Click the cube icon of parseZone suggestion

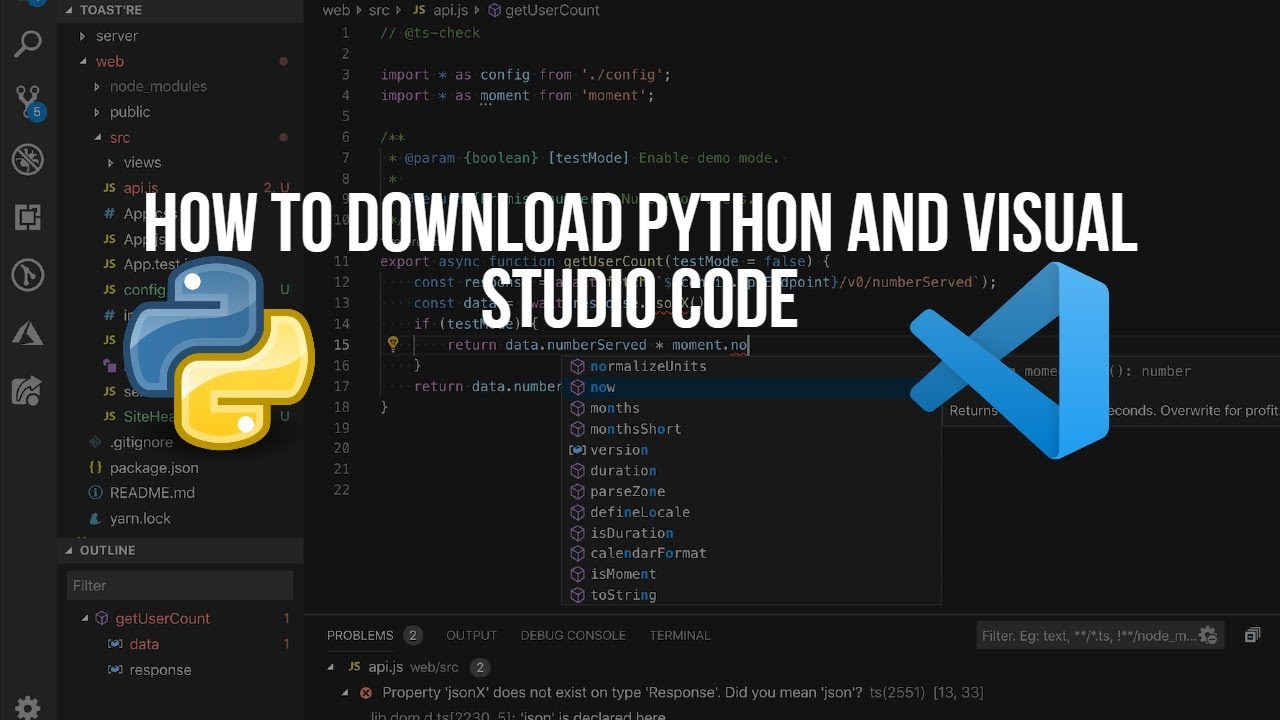coord(577,491)
